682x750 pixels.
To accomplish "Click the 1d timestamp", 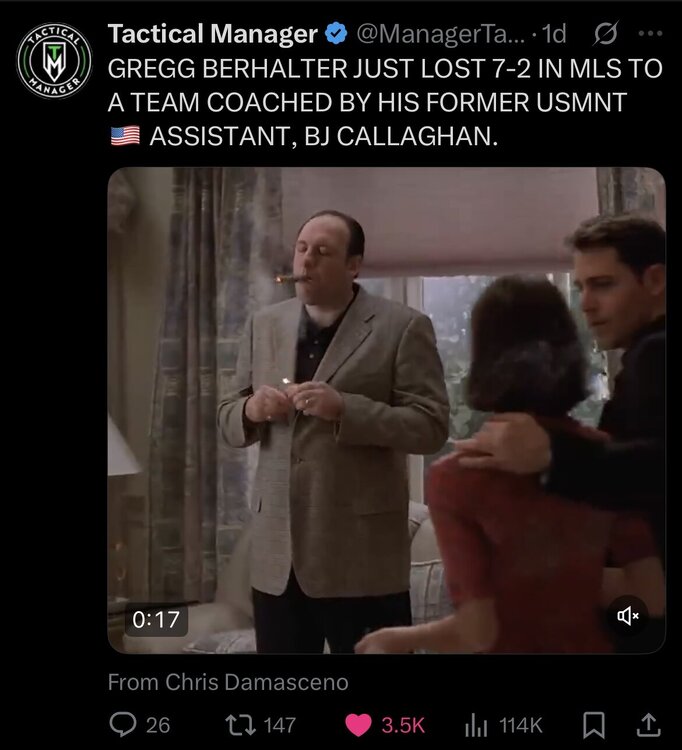I will click(555, 34).
